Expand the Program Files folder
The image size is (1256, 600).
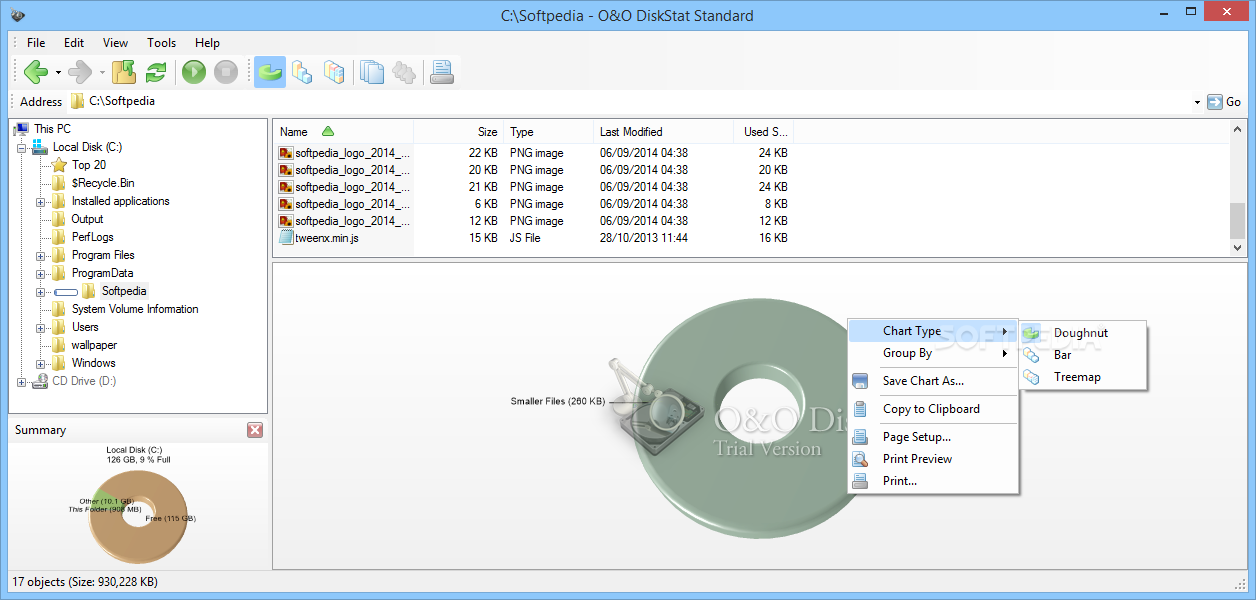coord(41,255)
